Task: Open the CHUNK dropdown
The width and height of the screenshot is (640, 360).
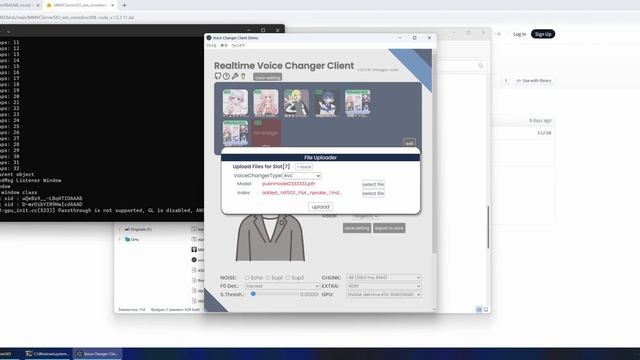Action: pos(384,278)
